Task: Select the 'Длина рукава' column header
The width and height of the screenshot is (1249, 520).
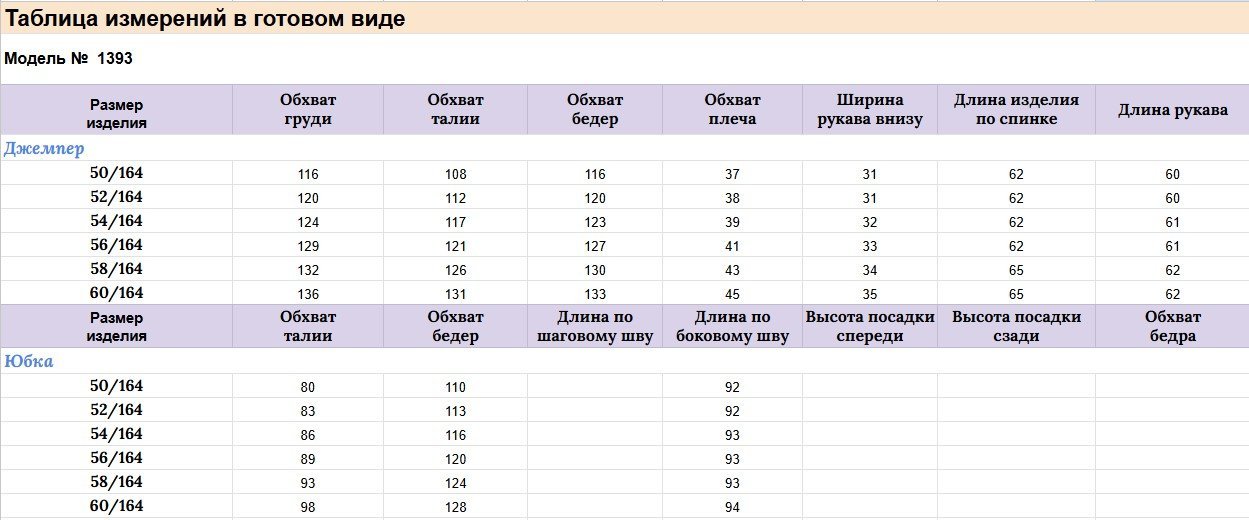Action: tap(1172, 110)
